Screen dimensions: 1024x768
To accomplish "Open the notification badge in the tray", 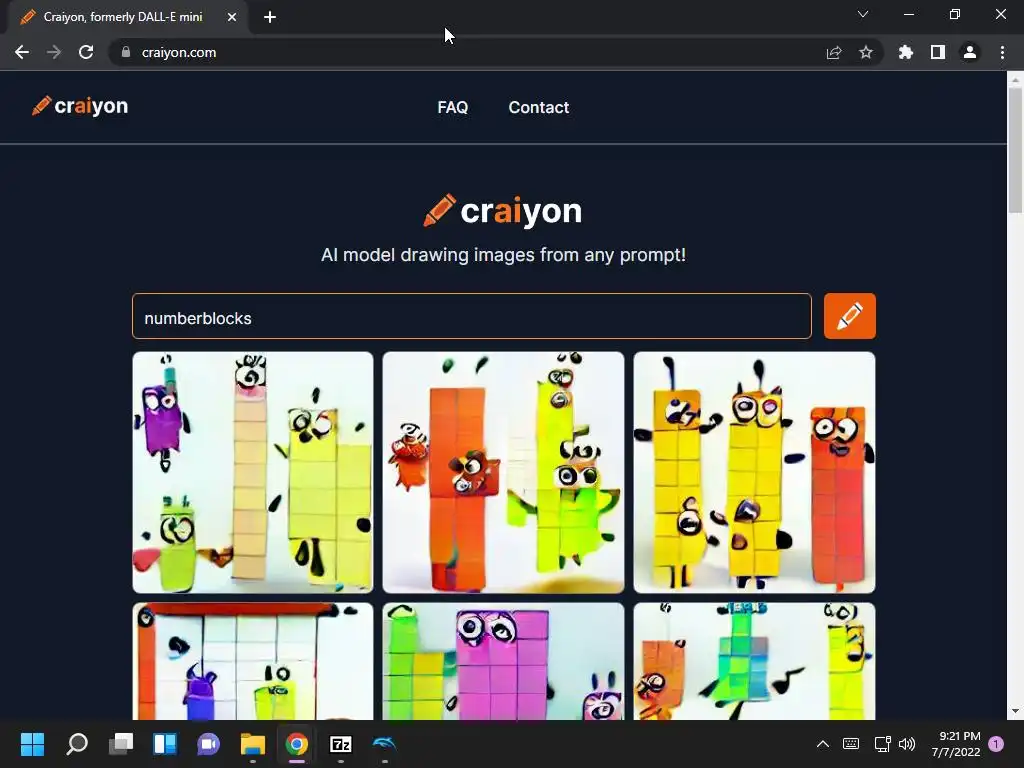I will [996, 744].
